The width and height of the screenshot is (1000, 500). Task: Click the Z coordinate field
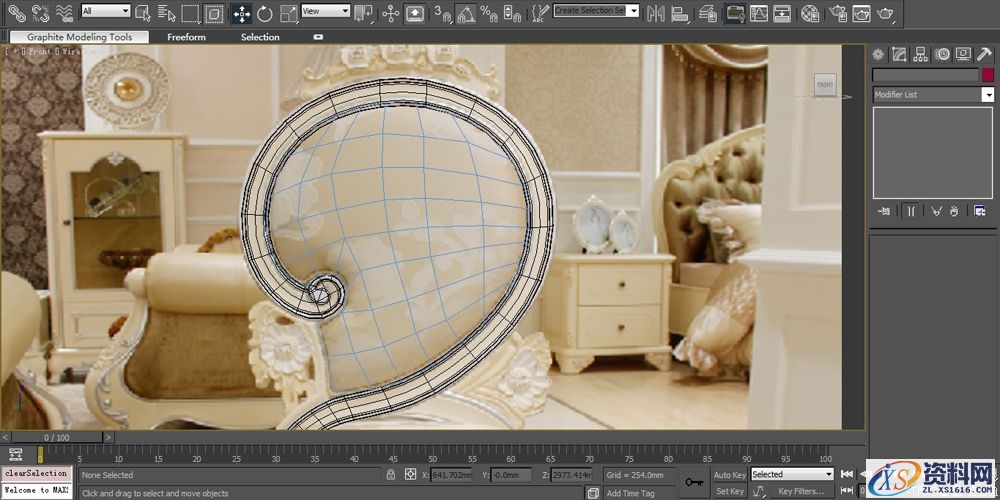[x=571, y=475]
